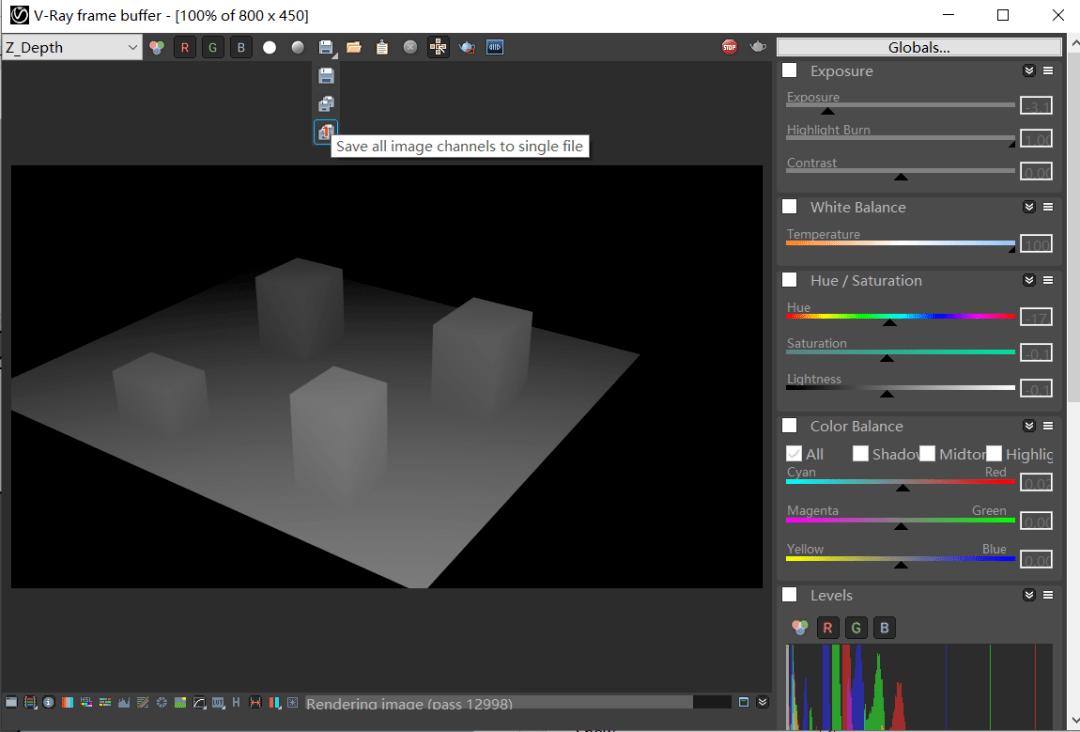The height and width of the screenshot is (732, 1080).
Task: Click the Load image folder icon
Action: [354, 47]
